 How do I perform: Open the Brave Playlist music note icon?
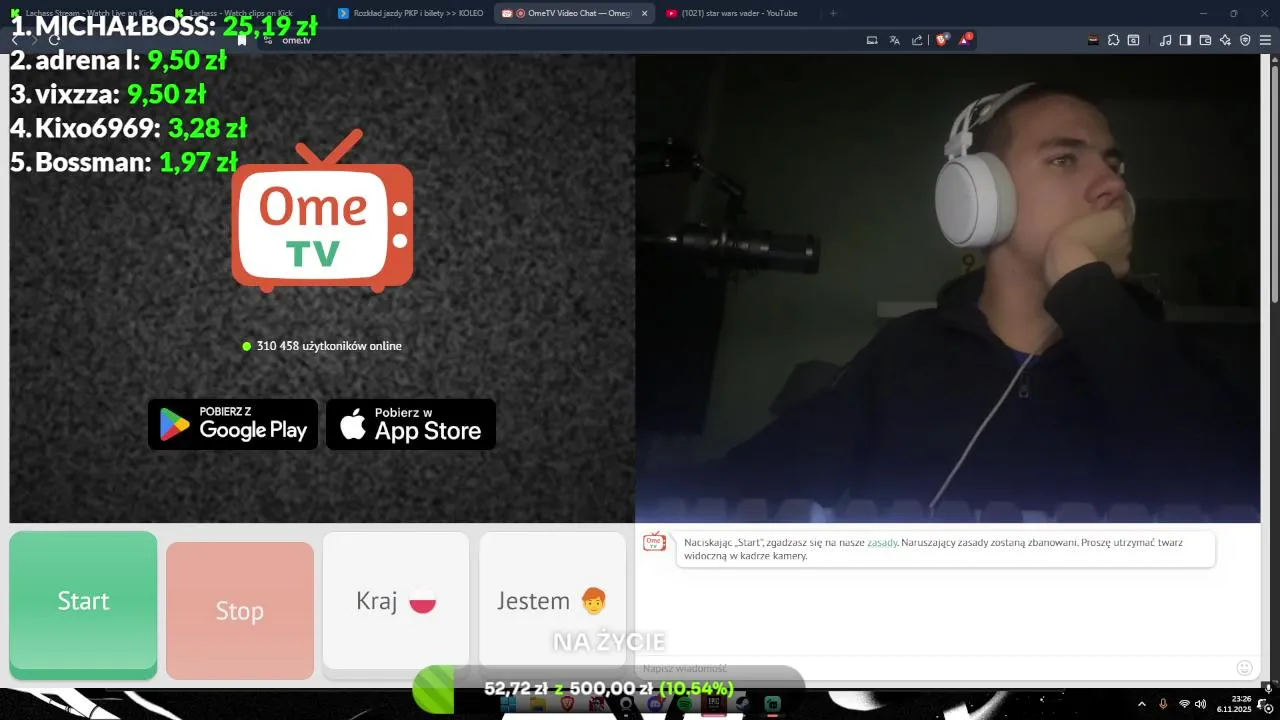tap(1165, 40)
